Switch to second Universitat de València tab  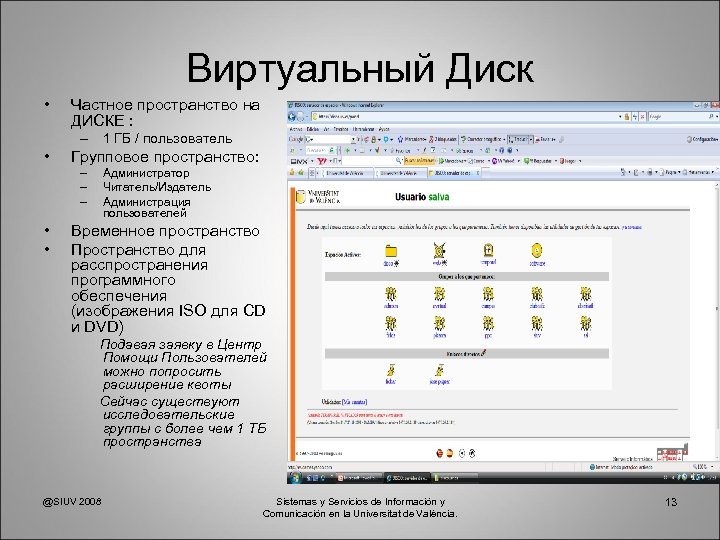[400, 173]
